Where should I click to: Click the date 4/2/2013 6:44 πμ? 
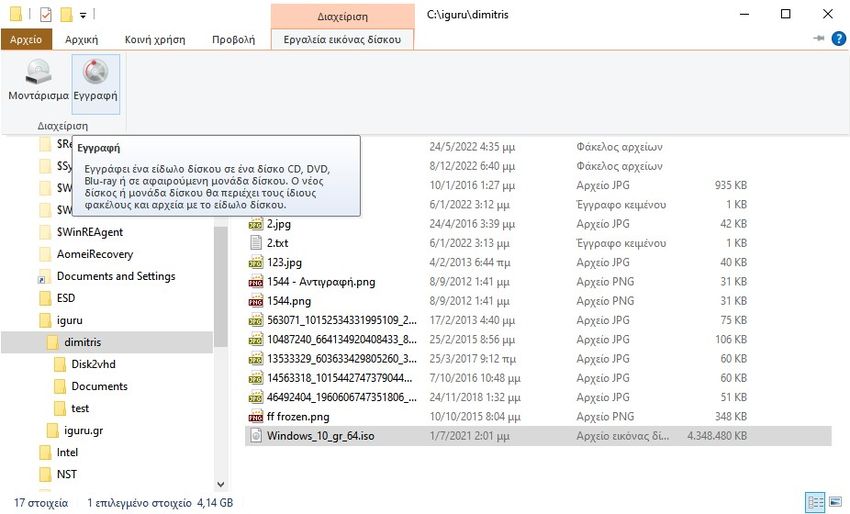tap(469, 262)
